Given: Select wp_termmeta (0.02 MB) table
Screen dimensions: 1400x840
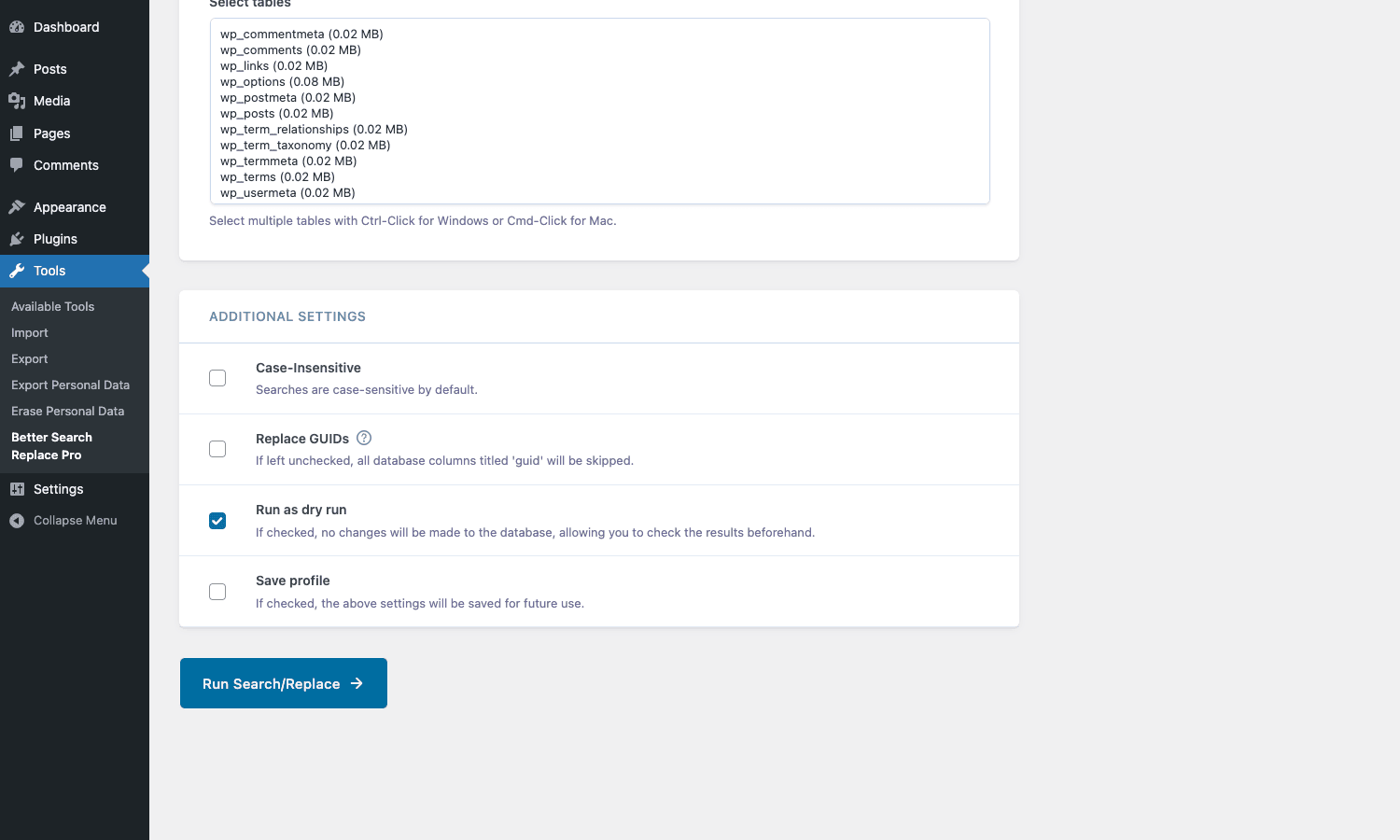Looking at the screenshot, I should [288, 161].
